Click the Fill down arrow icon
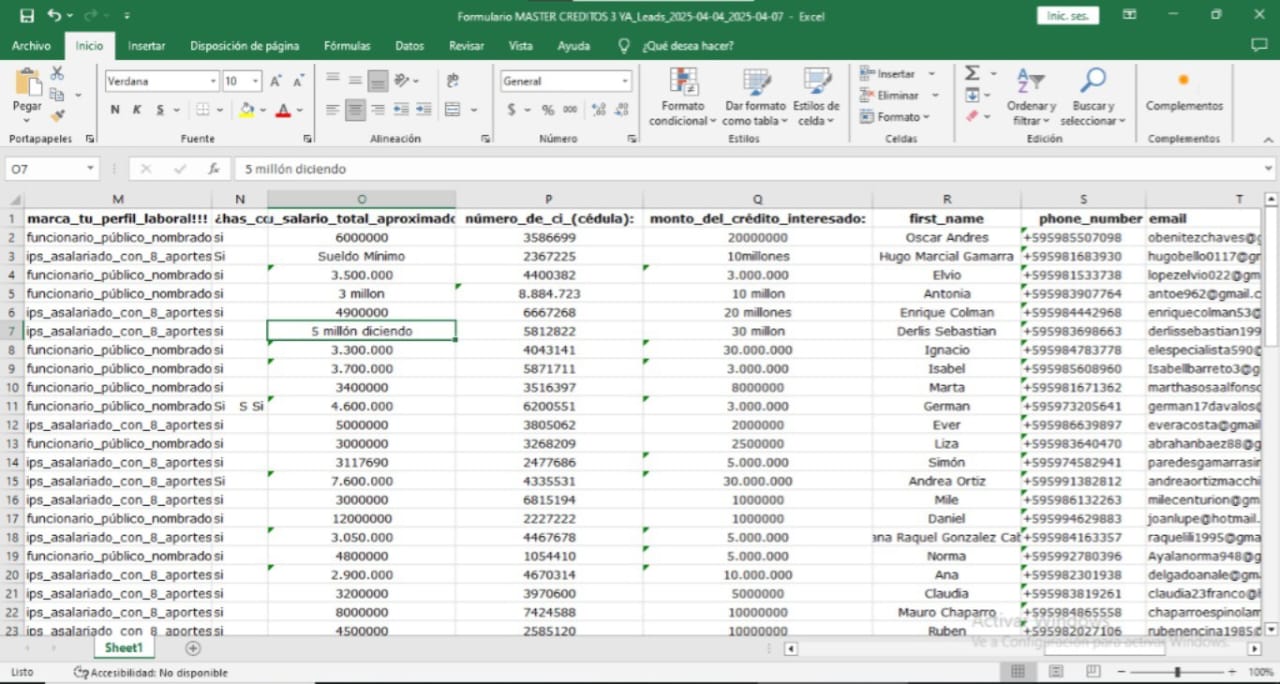The image size is (1280, 684). tap(972, 95)
